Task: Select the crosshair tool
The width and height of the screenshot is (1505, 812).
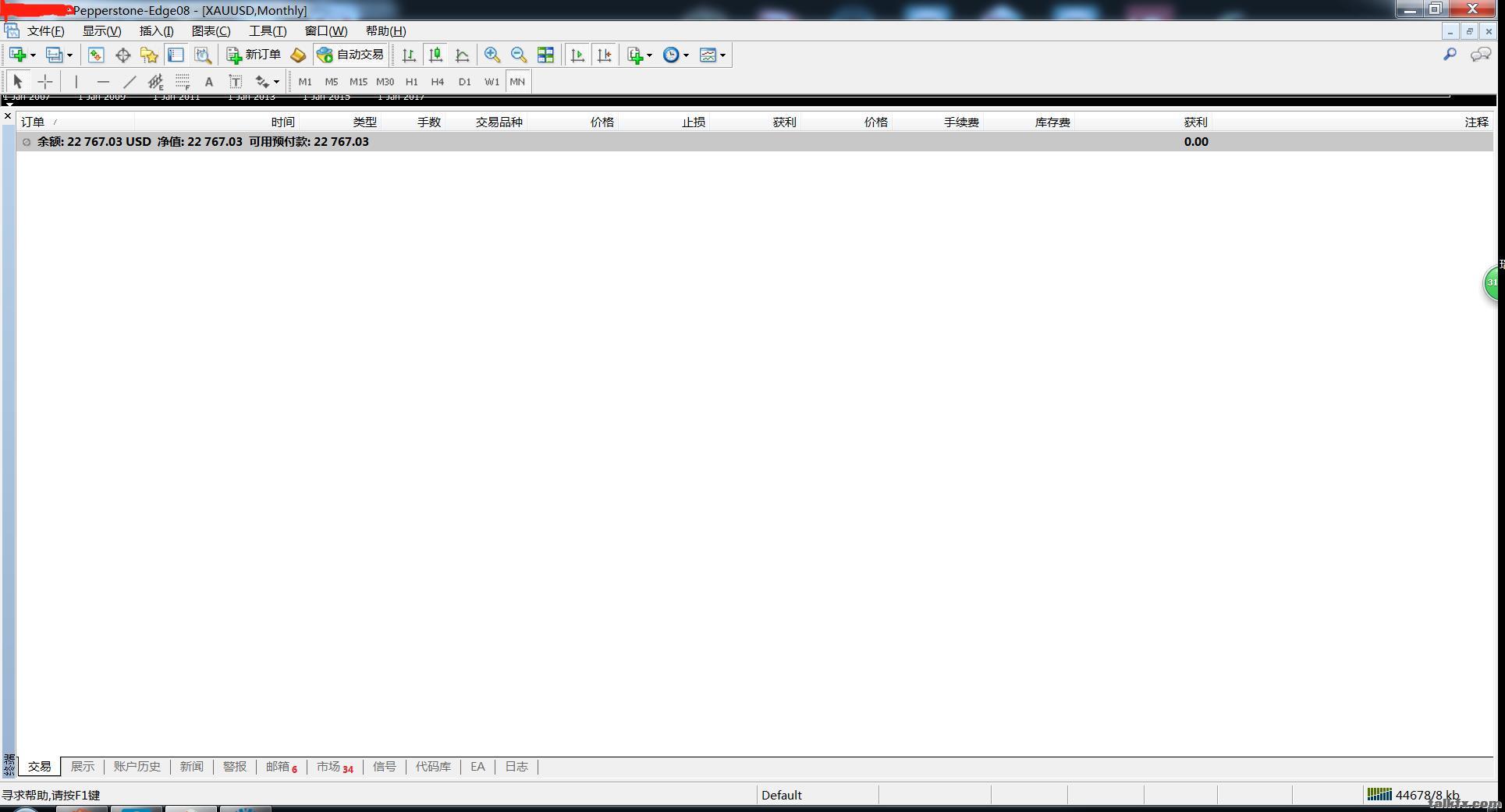Action: pos(45,81)
